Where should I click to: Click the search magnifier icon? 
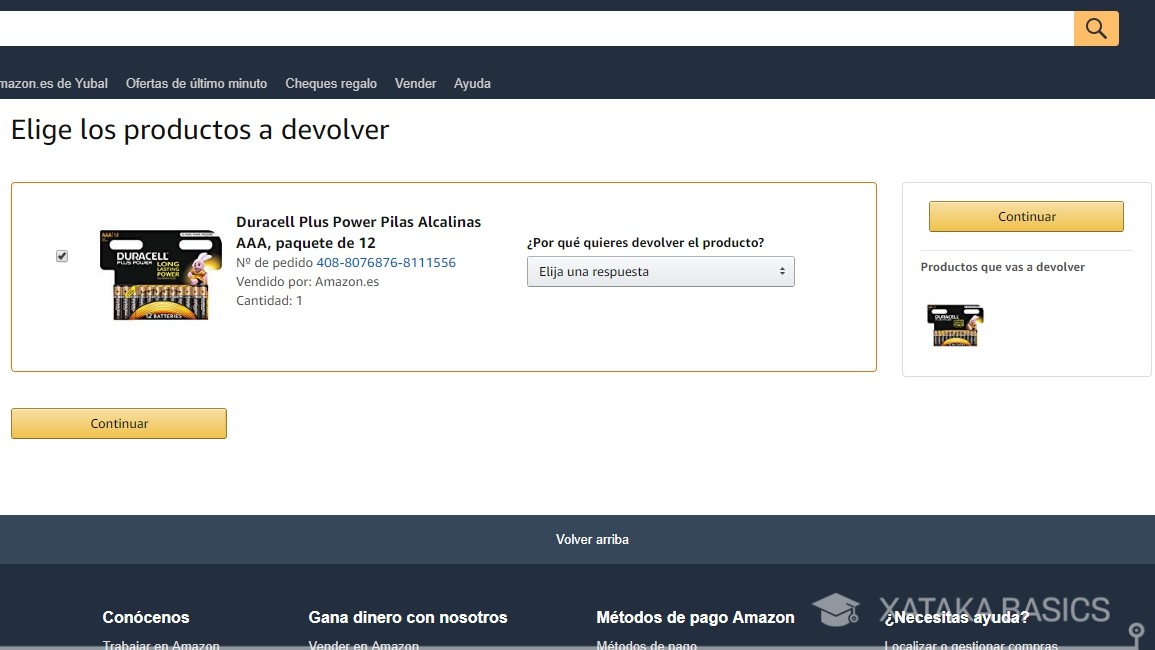pyautogui.click(x=1096, y=28)
